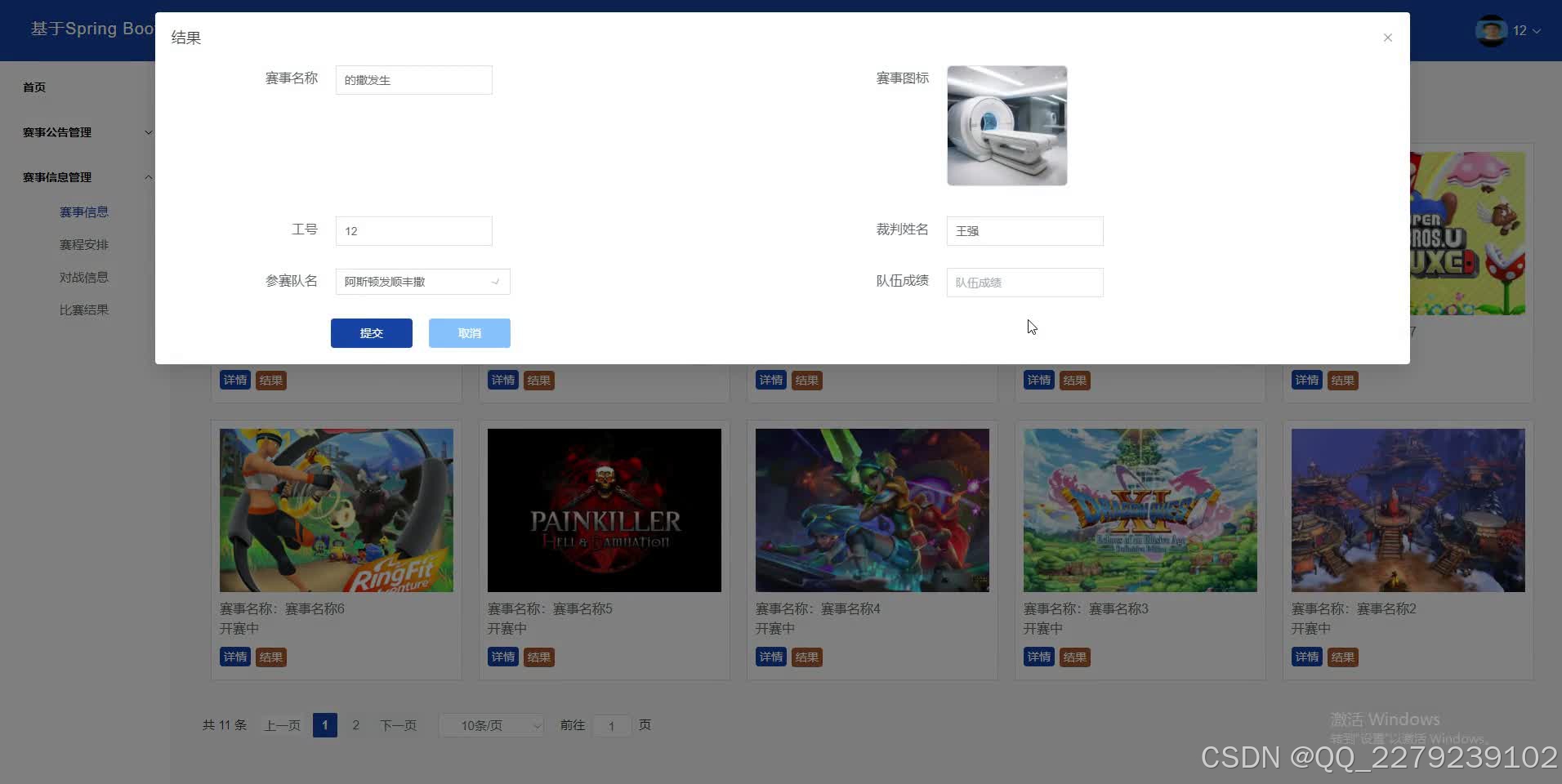This screenshot has height=784, width=1562.
Task: Click the 赛事名称:赛事名称6 label
Action: pyautogui.click(x=282, y=609)
